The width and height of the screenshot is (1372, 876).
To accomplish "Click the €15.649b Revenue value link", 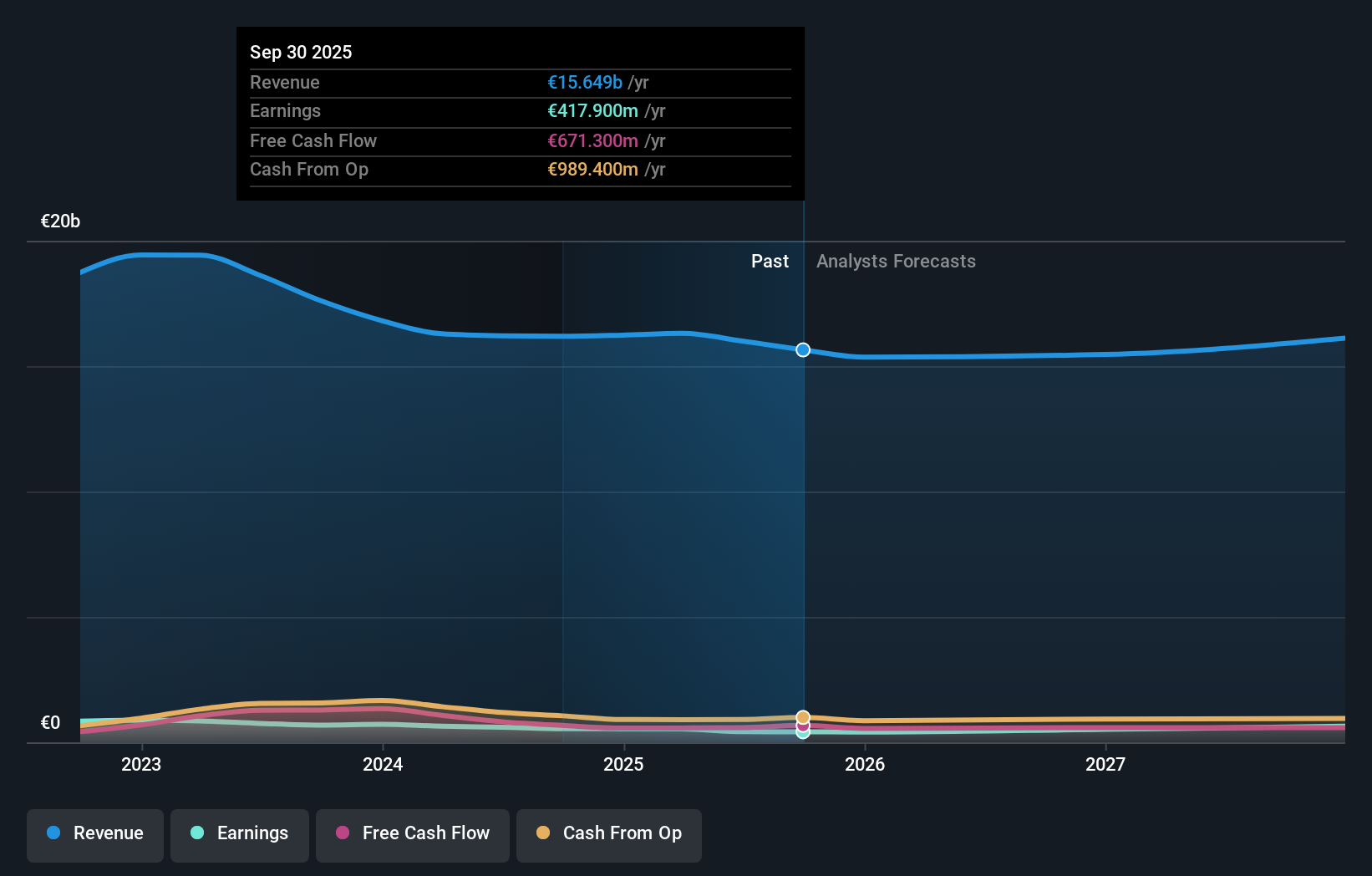I will click(585, 82).
